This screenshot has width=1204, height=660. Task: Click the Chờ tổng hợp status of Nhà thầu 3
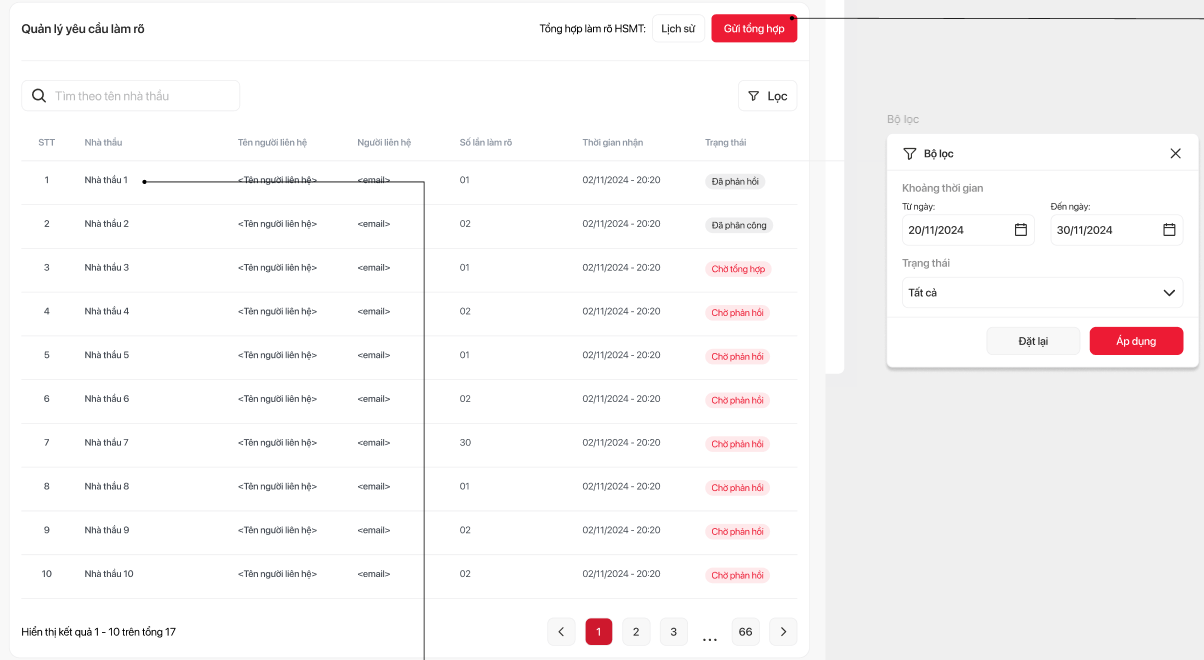coord(738,269)
